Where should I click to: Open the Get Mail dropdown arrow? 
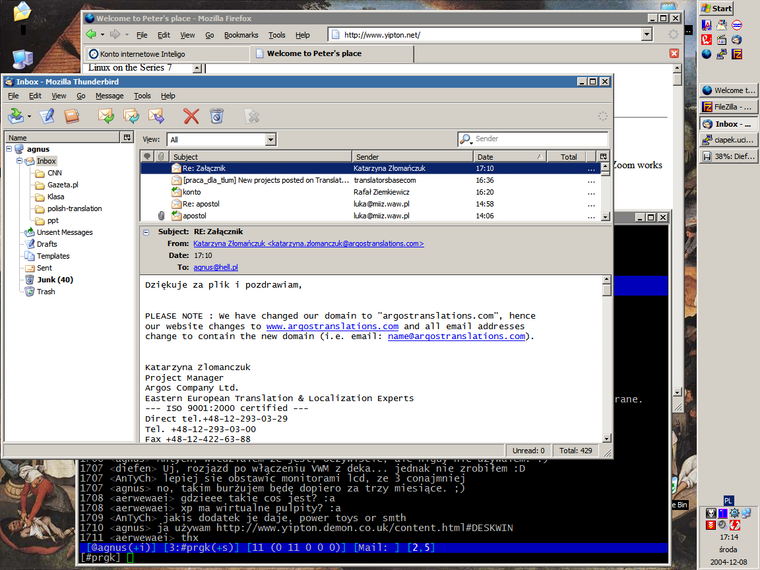pyautogui.click(x=29, y=116)
